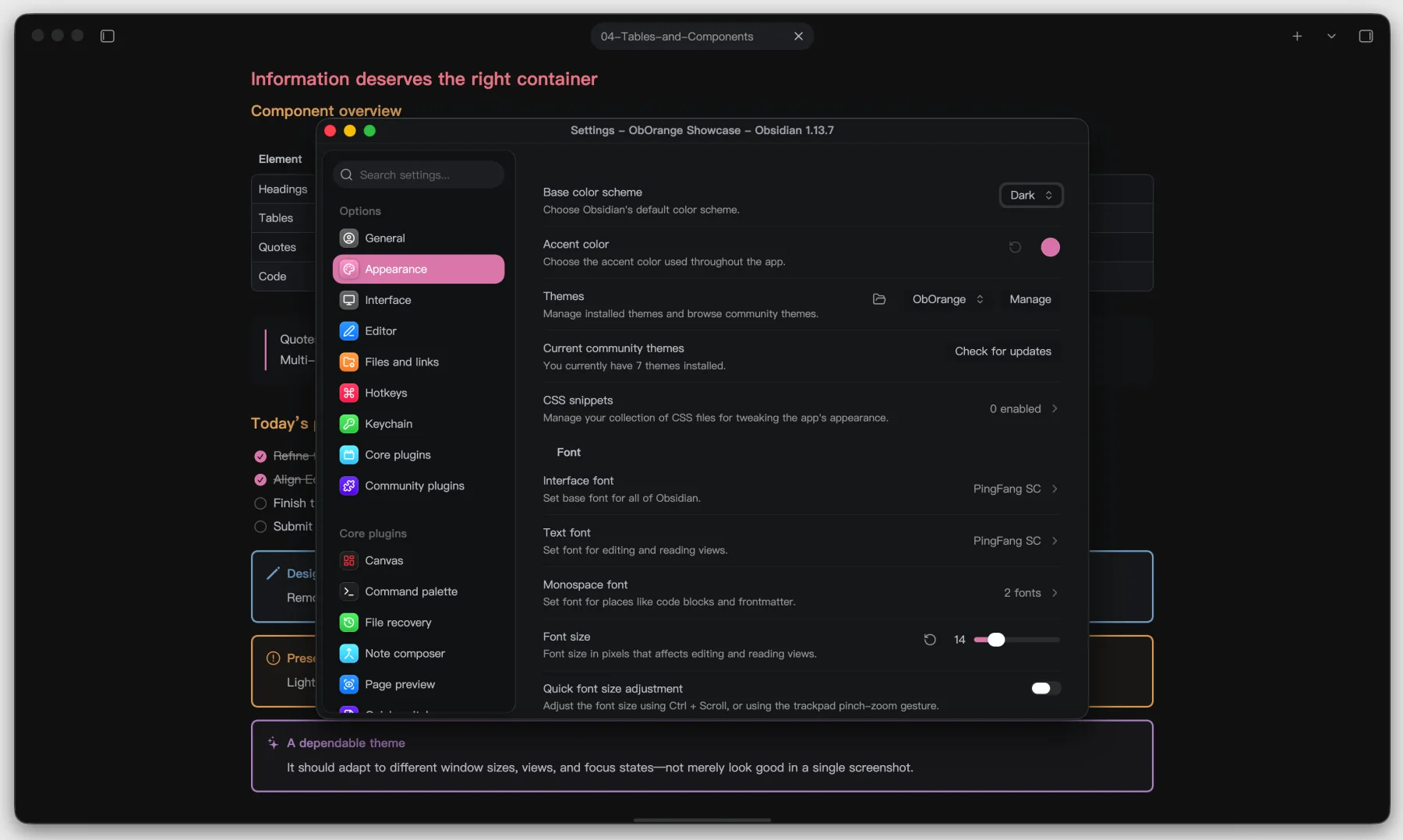Viewport: 1403px width, 840px height.
Task: Open the ObOrange theme dropdown
Action: [x=948, y=299]
